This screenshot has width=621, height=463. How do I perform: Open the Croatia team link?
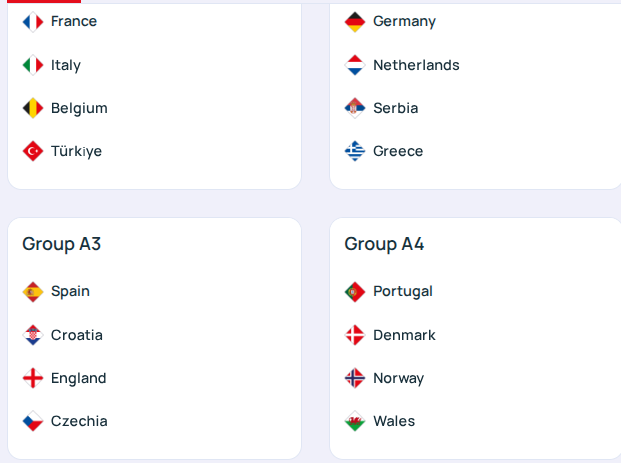point(76,335)
